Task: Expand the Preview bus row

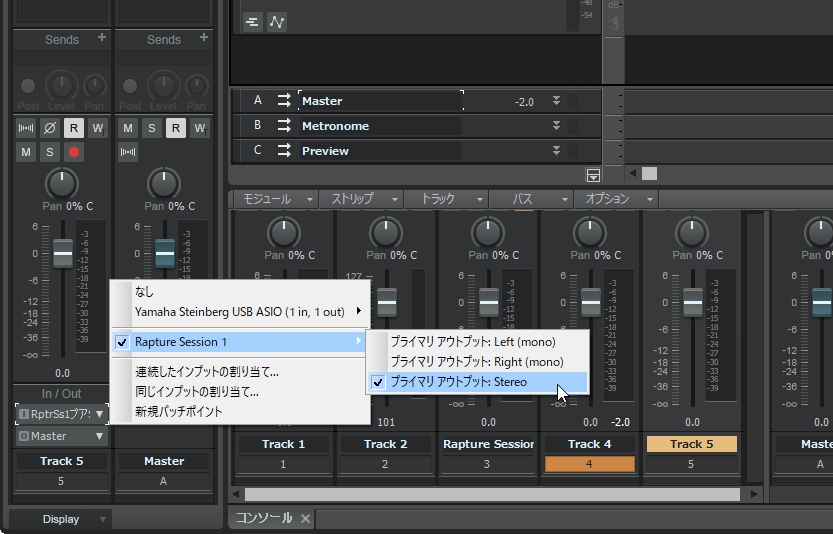Action: point(556,150)
